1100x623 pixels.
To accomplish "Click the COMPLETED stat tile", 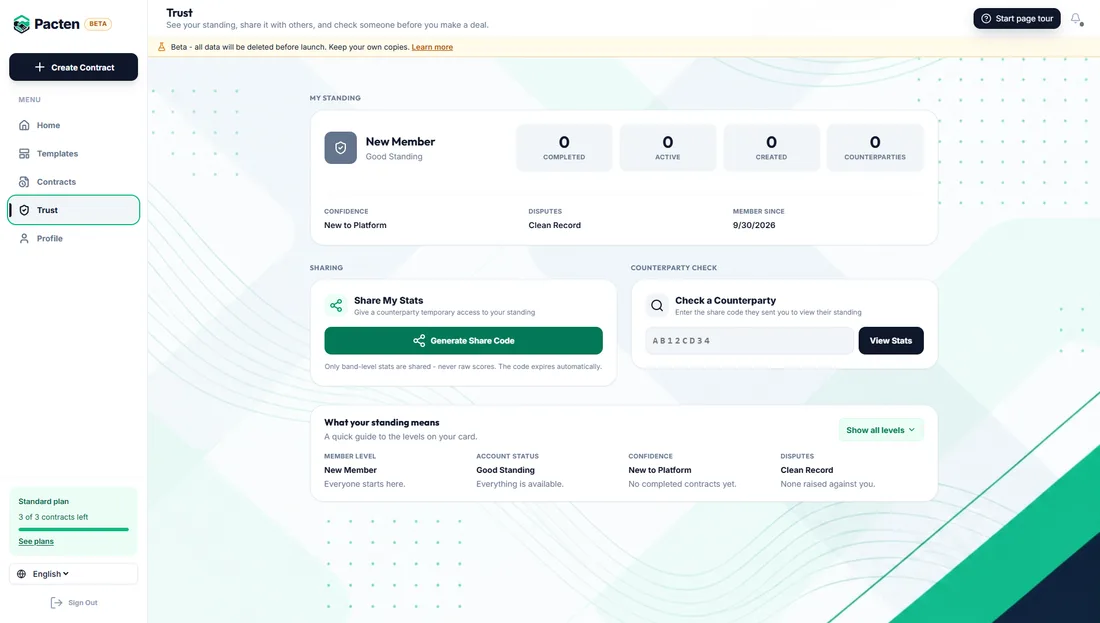I will tap(564, 148).
